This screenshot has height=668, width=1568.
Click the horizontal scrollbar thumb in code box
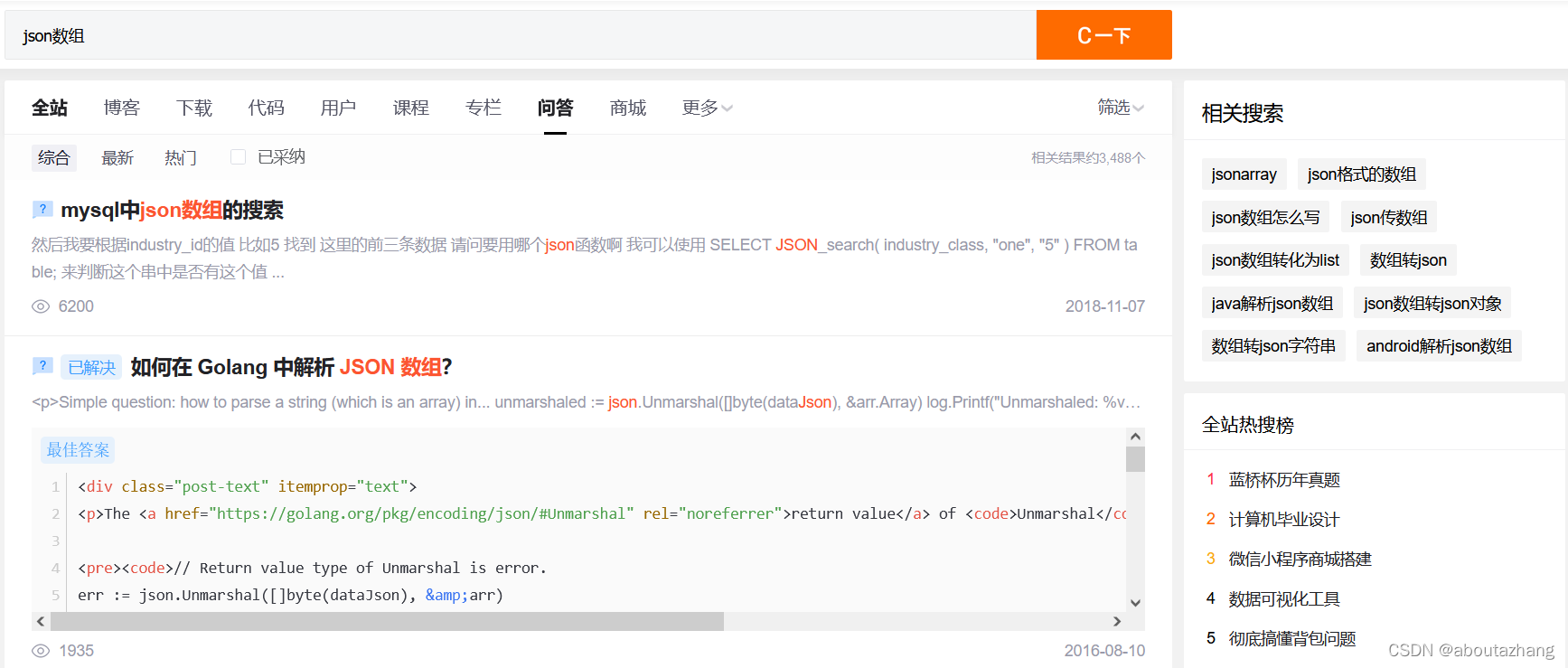pyautogui.click(x=388, y=621)
